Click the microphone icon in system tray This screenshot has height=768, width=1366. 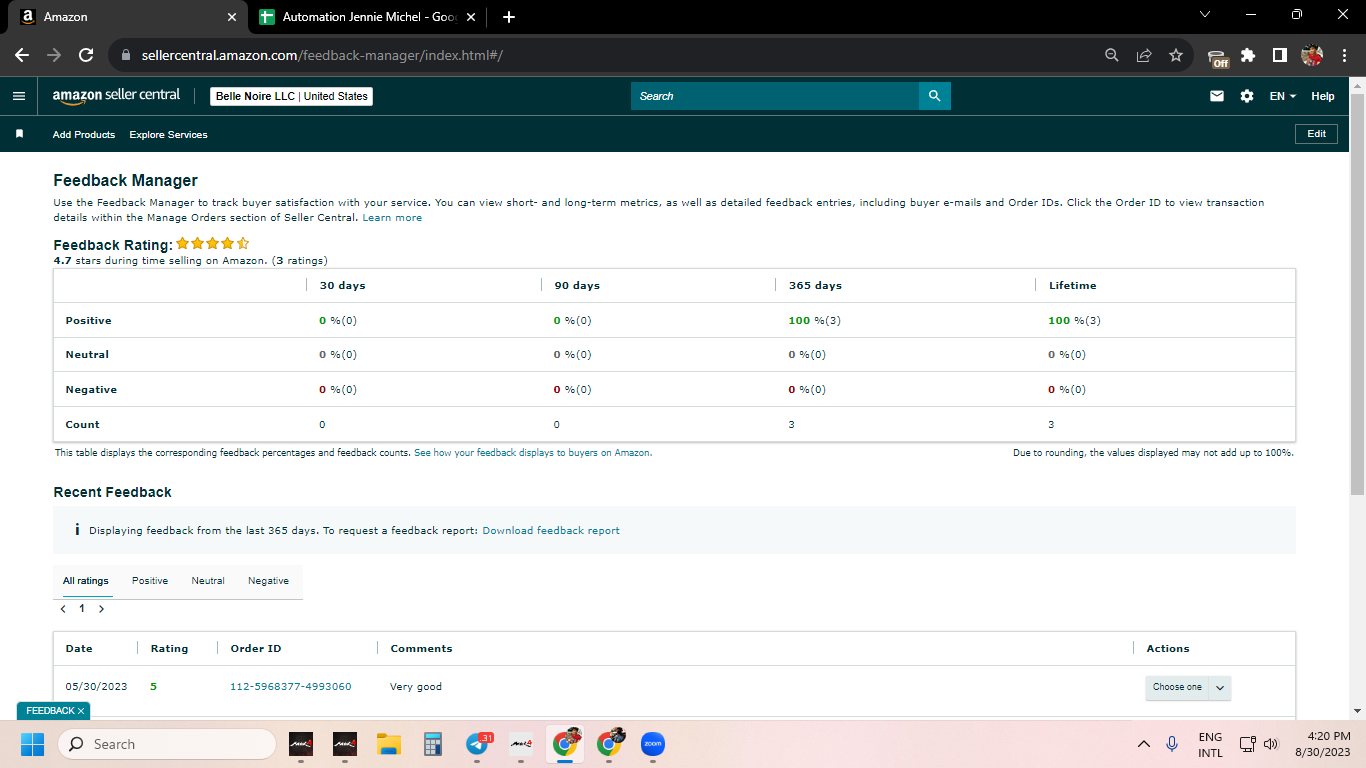[x=1171, y=744]
